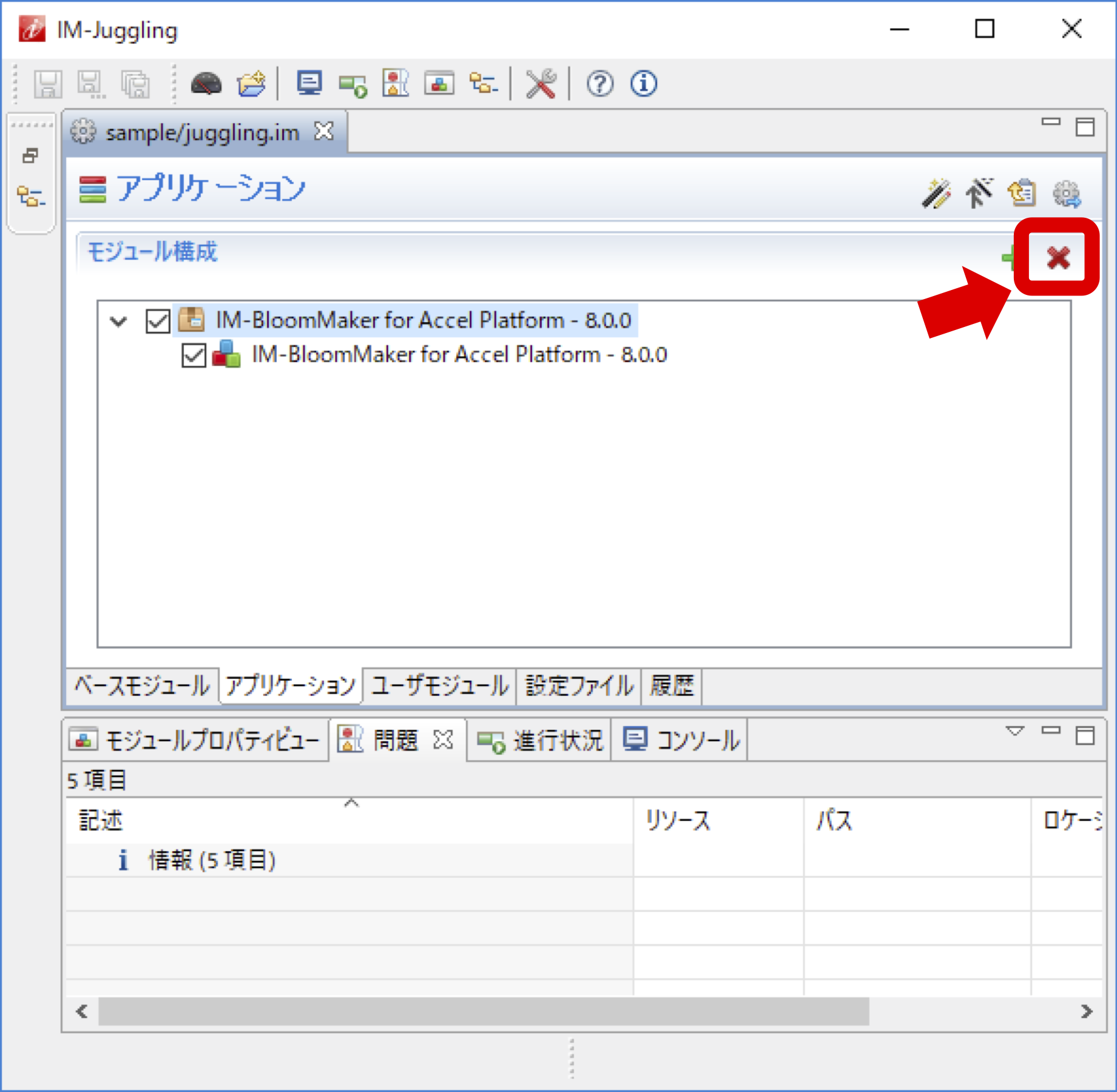Open module property view toolbar icon

(439, 84)
